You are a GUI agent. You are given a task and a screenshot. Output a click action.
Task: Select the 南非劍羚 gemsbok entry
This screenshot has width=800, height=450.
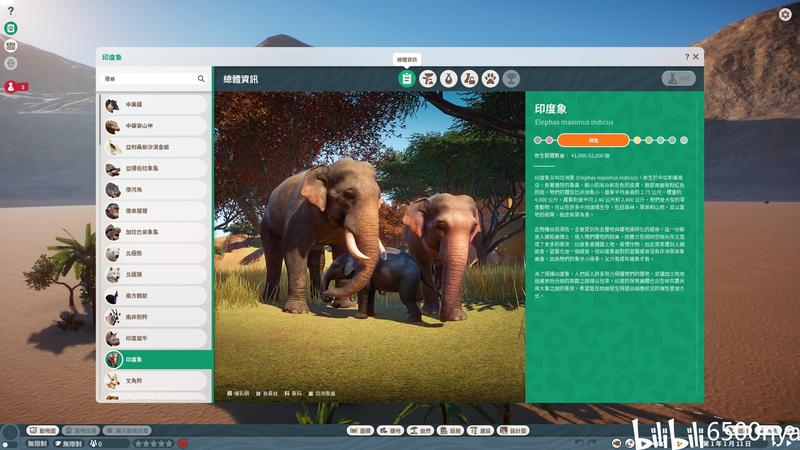pyautogui.click(x=155, y=317)
